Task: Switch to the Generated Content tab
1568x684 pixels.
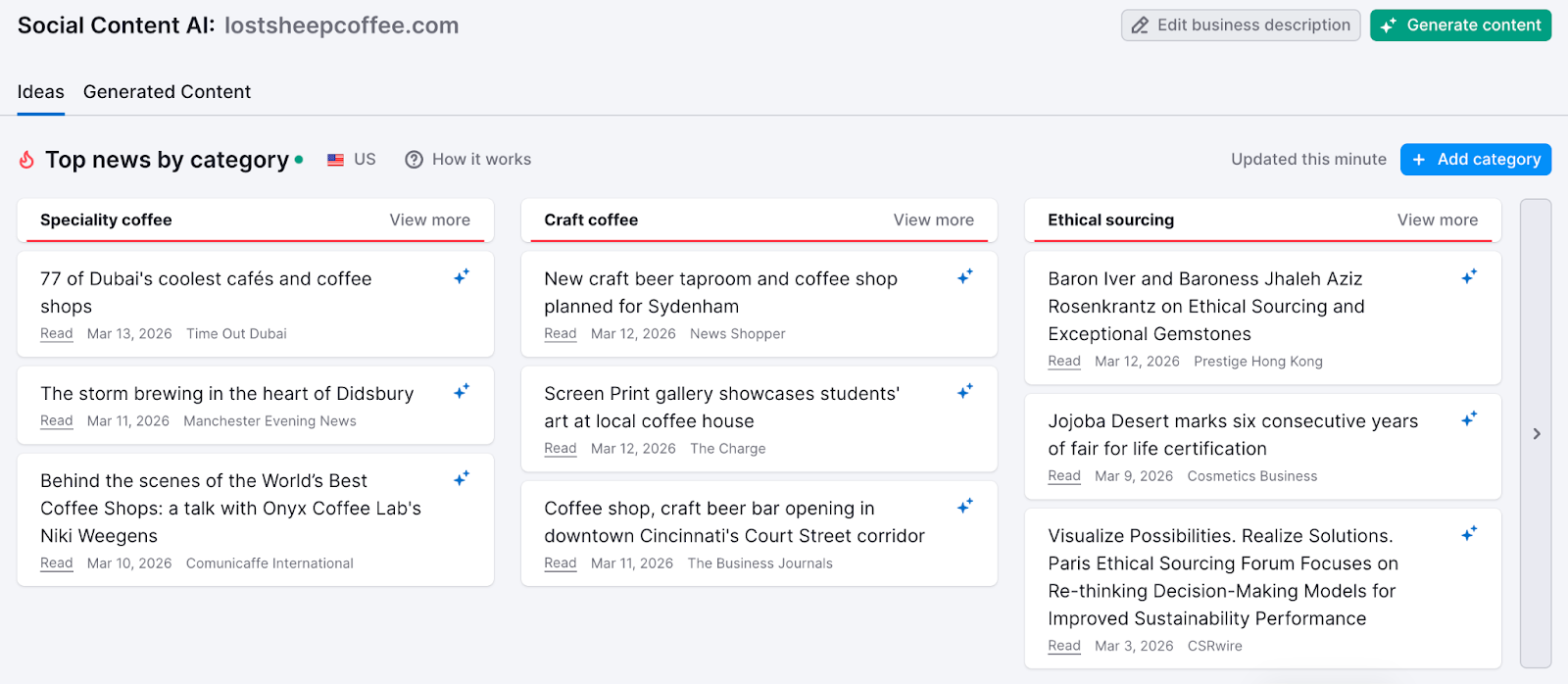Action: pos(166,91)
